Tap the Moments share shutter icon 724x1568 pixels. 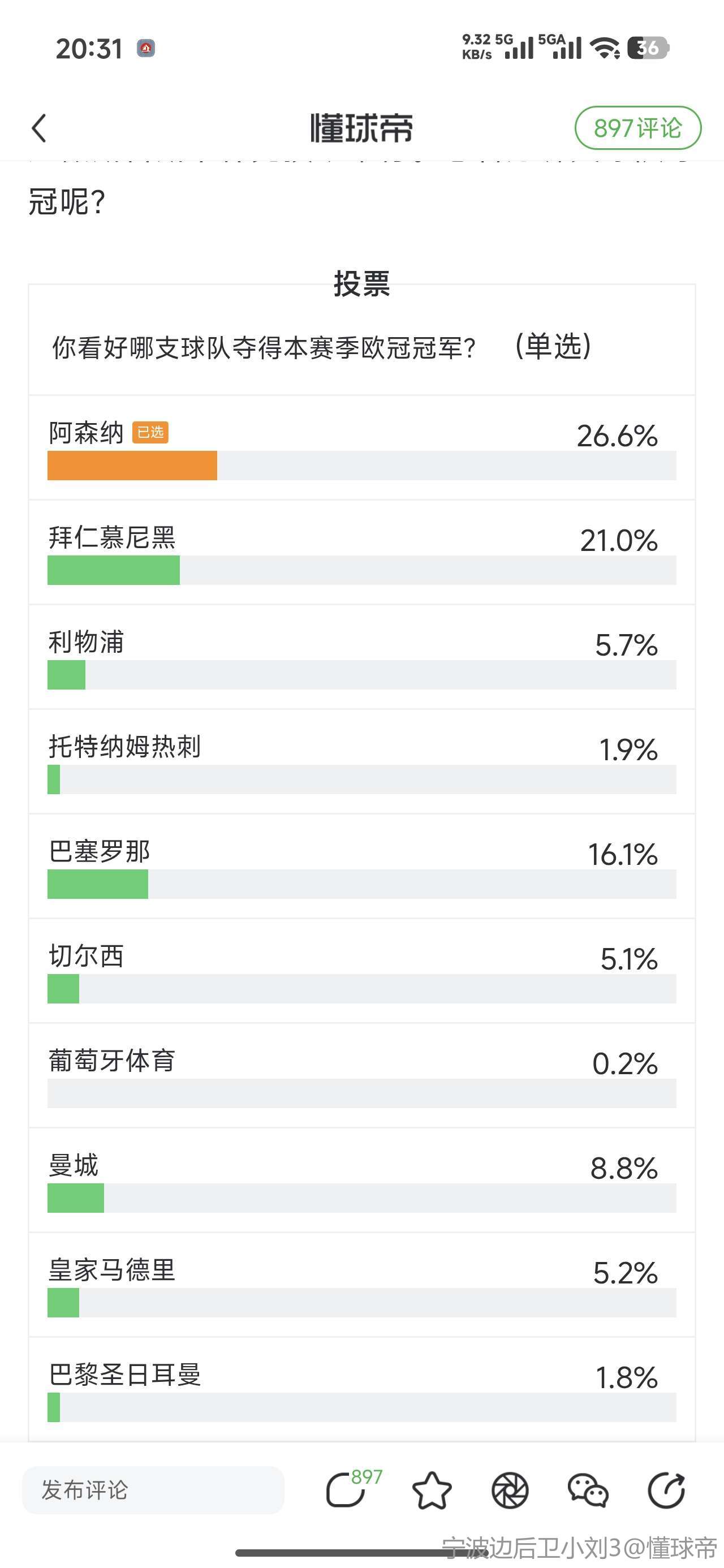click(x=510, y=1490)
